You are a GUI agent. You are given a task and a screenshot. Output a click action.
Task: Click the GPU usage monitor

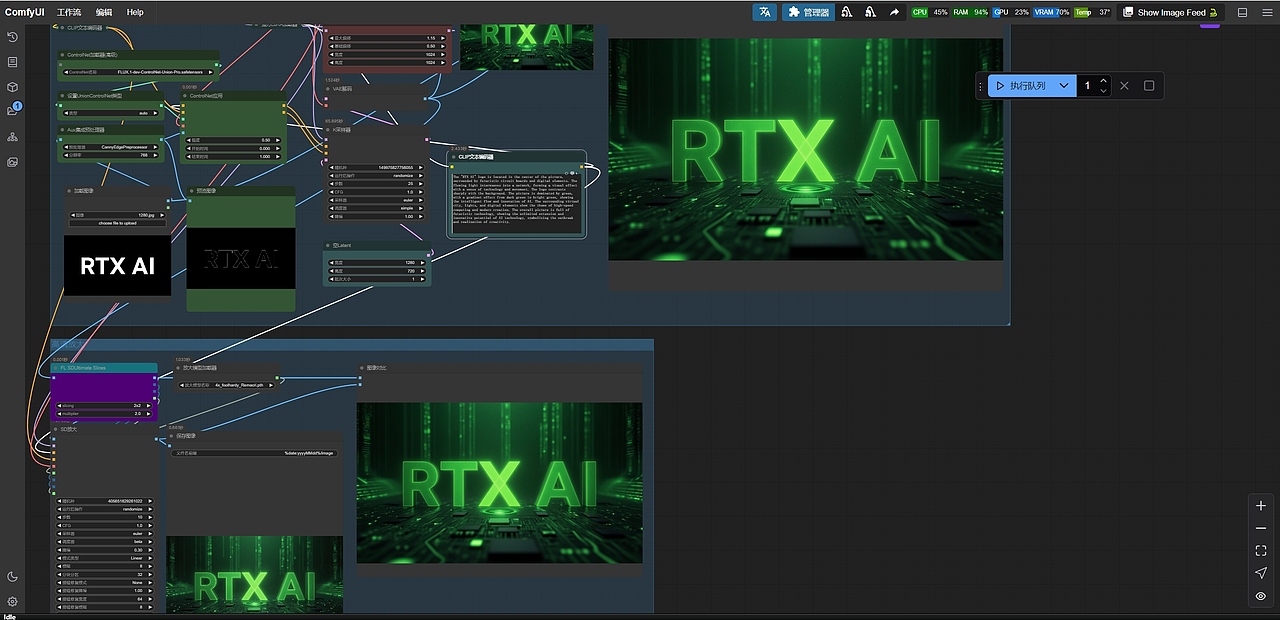tap(1011, 12)
